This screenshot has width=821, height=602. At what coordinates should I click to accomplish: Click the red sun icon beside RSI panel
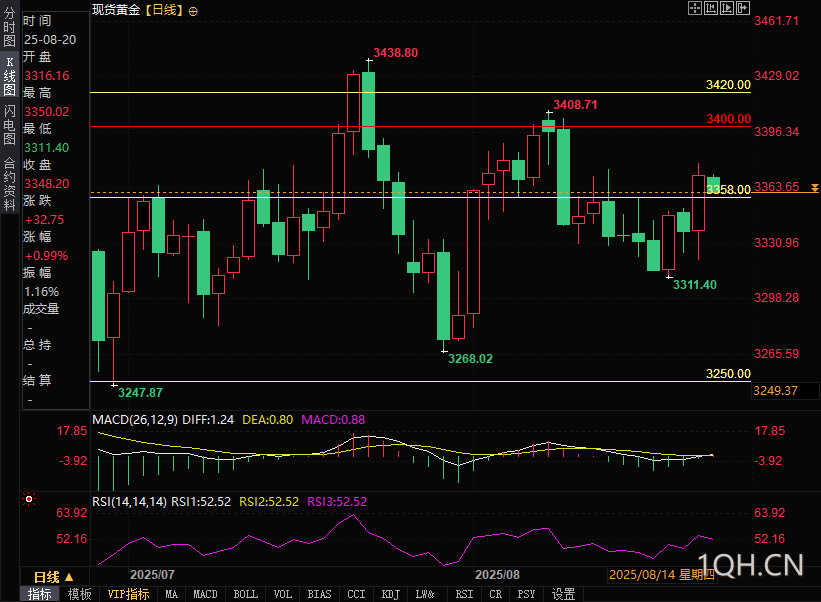(x=29, y=499)
